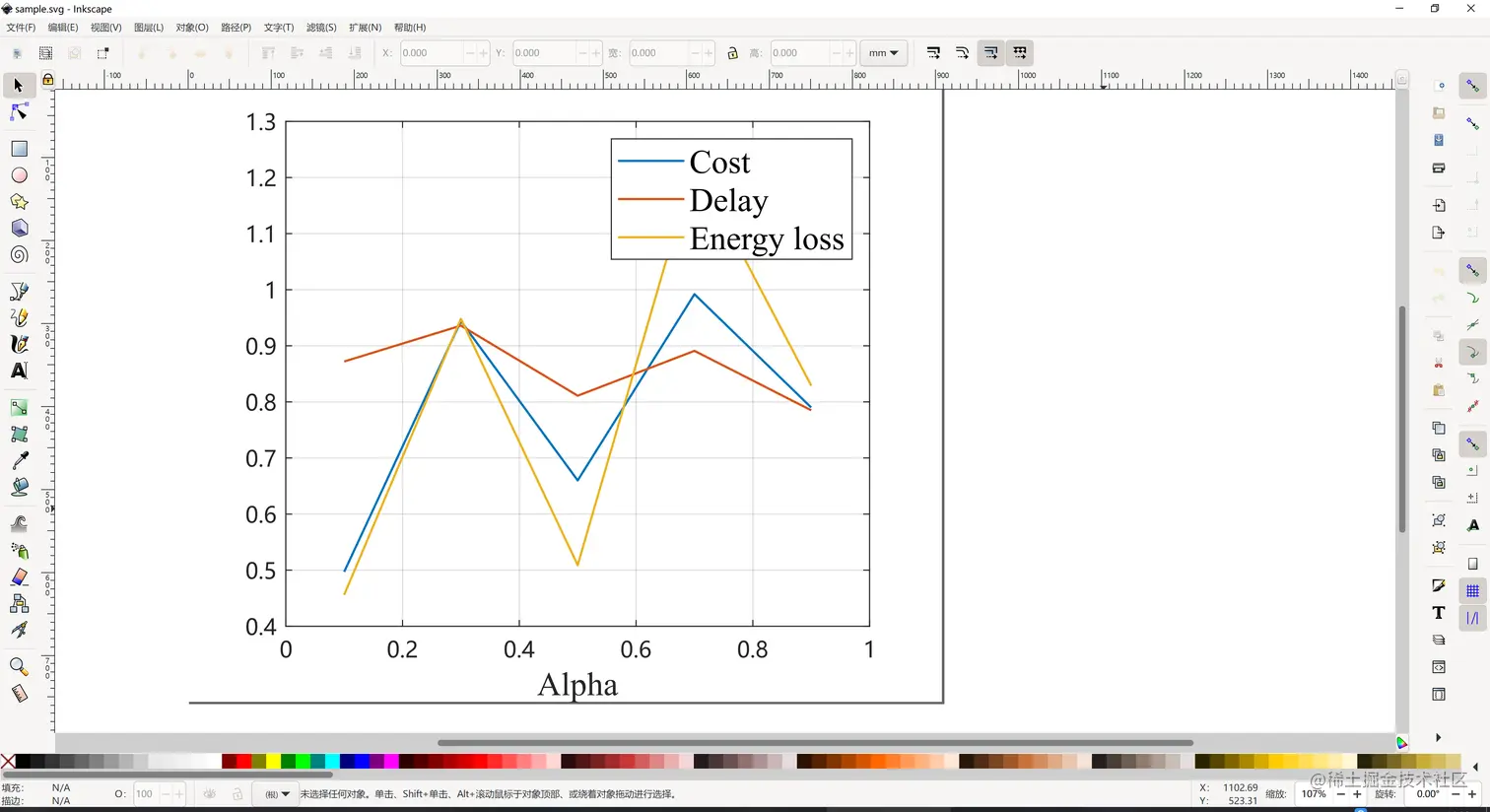Screen dimensions: 1490x812
Task: Select the freehand Pencil tool
Action: [19, 317]
